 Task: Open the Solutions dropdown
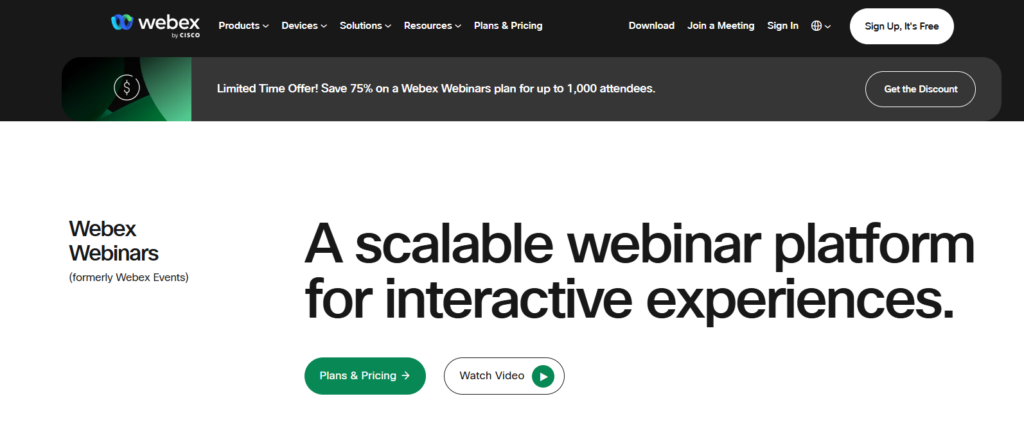click(x=366, y=26)
